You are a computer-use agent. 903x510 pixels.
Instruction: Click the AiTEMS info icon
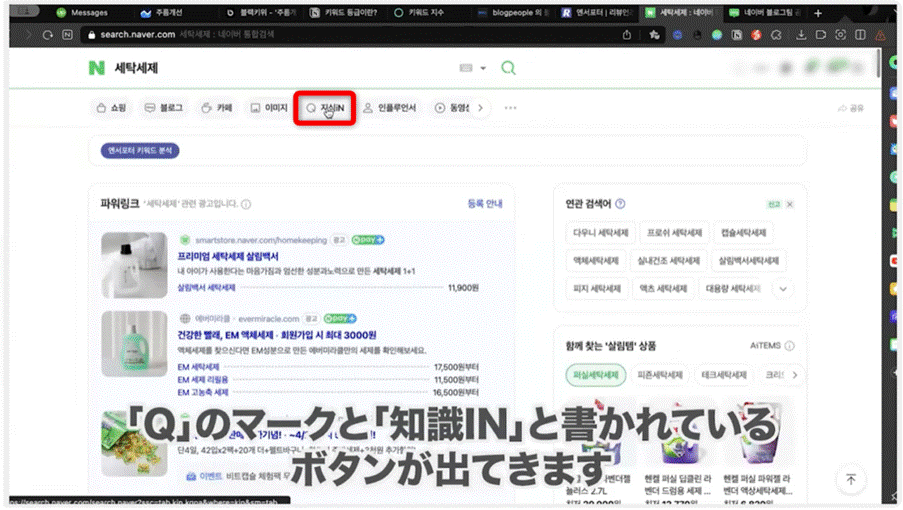[x=790, y=346]
